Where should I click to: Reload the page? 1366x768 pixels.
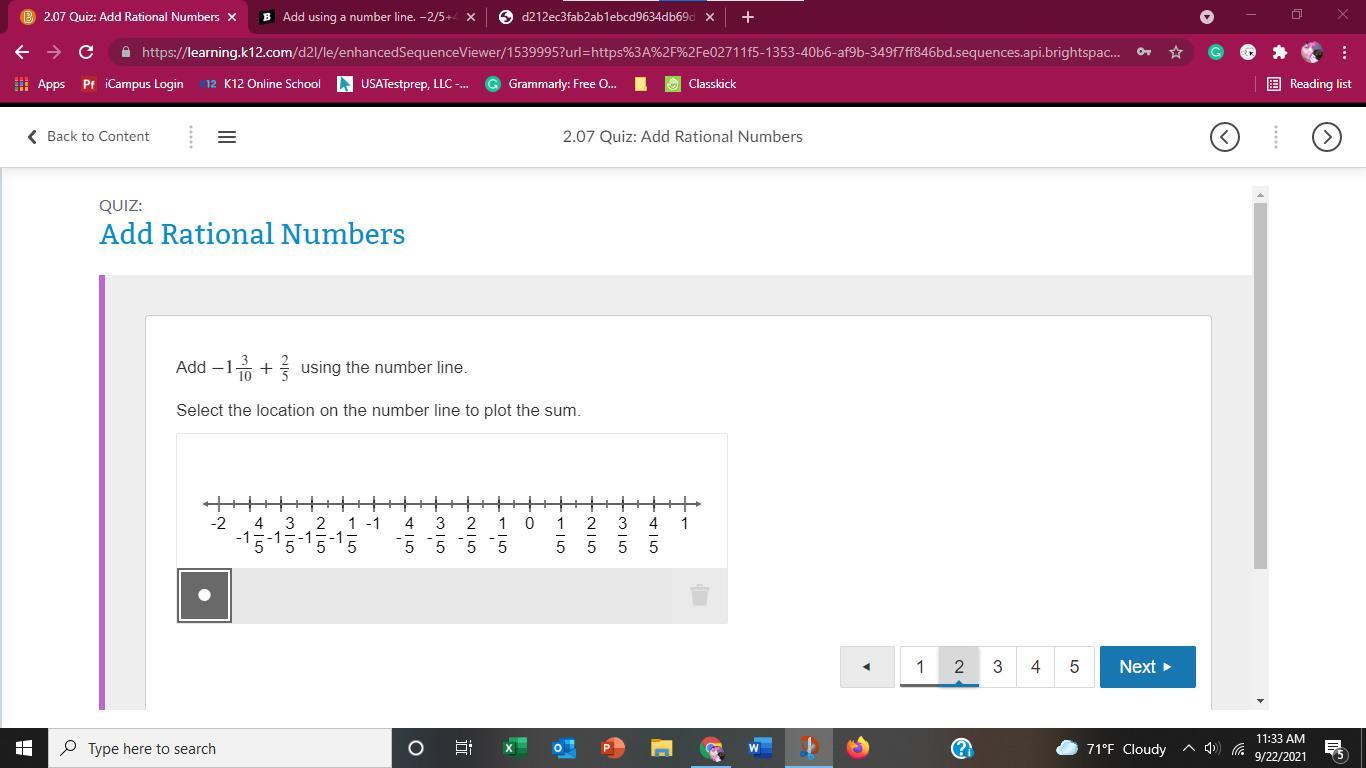(x=86, y=52)
